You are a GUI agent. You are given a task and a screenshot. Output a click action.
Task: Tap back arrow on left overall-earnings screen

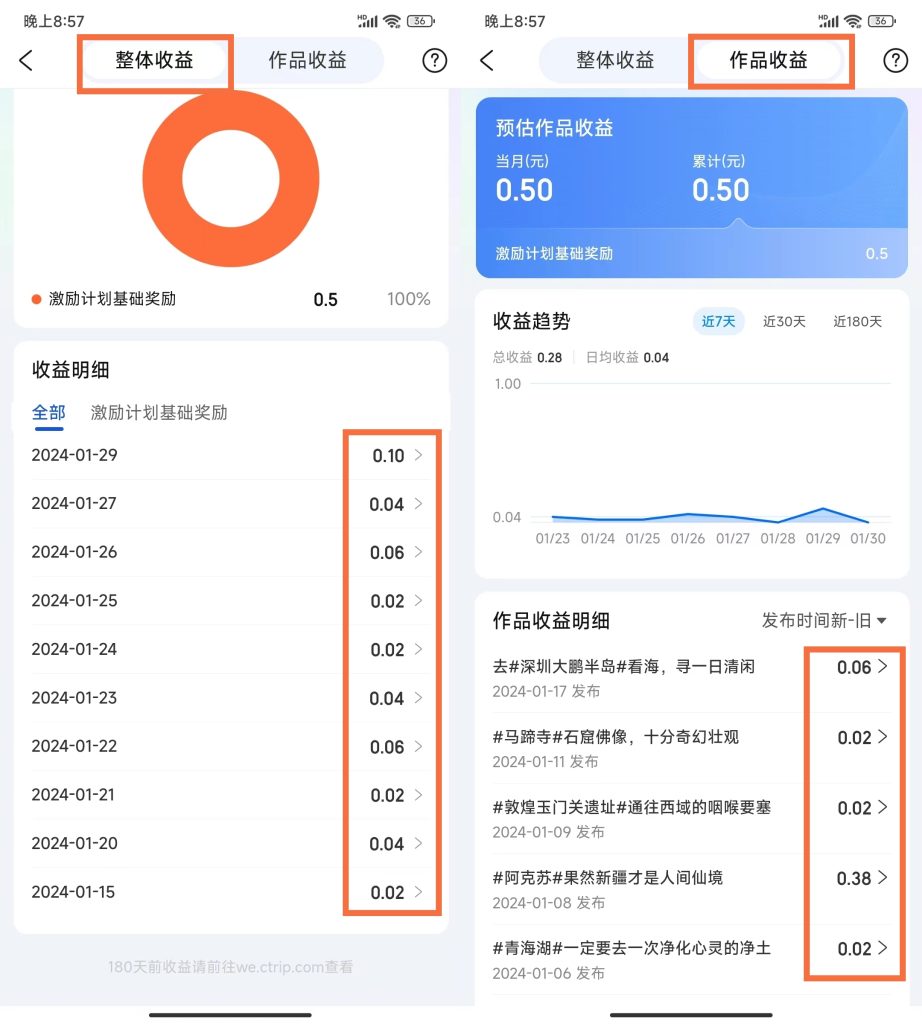(x=26, y=61)
